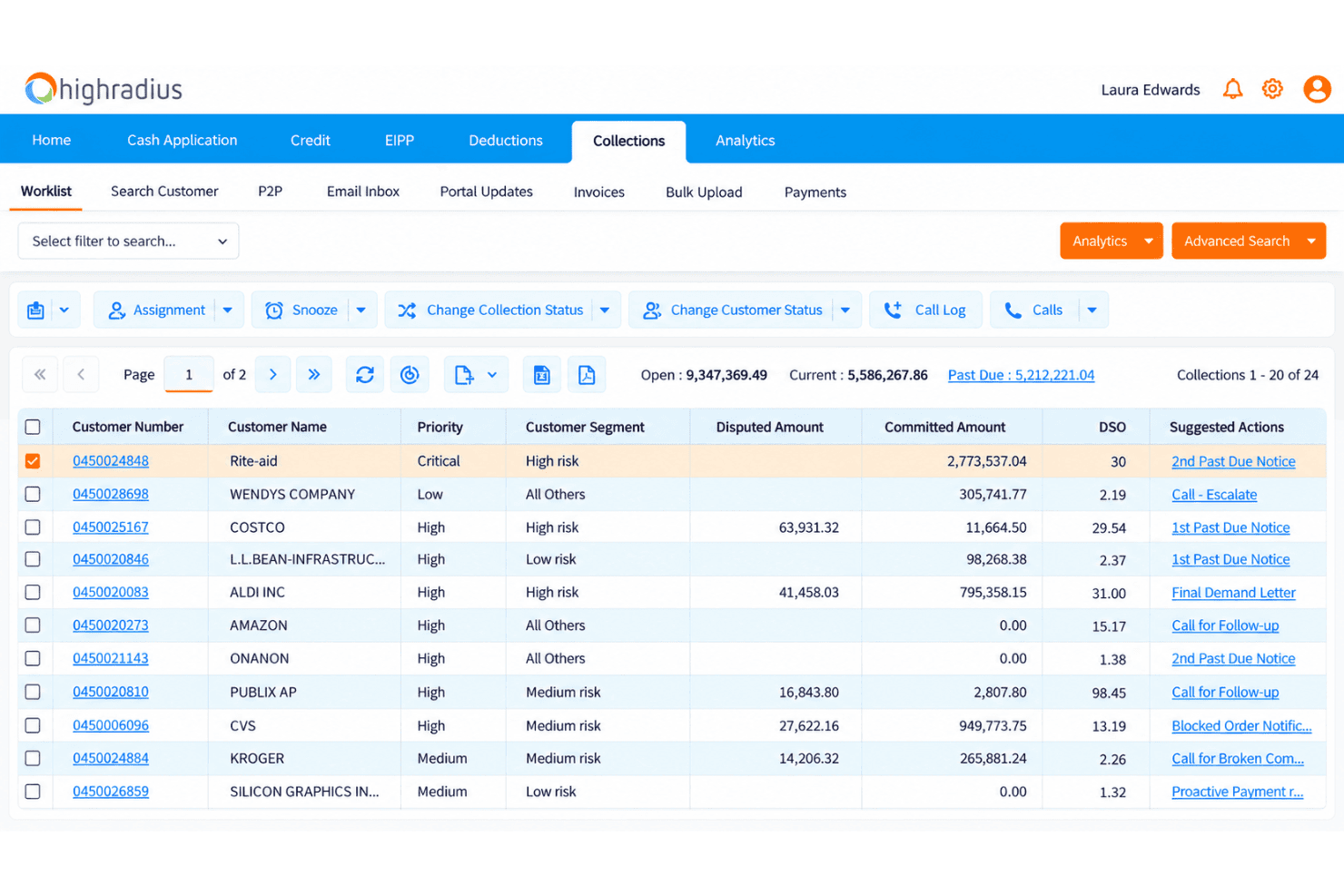Go to previous page arrow
Screen dimensions: 1344x896
pos(81,374)
